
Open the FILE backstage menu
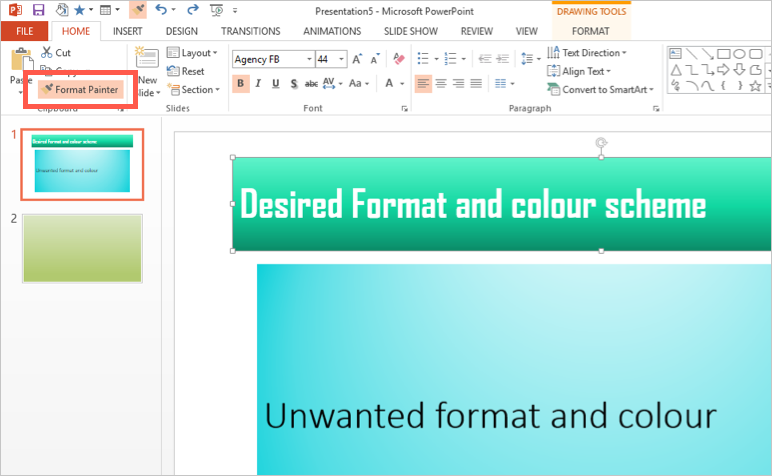24,31
